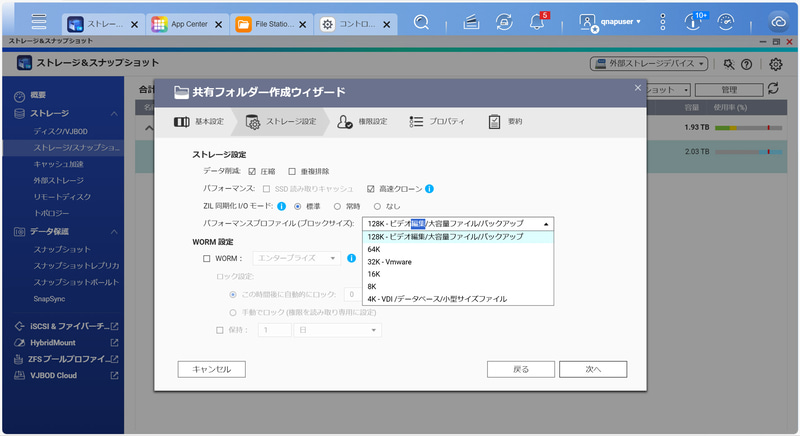Select ZIL mode なし radio button

coord(377,206)
